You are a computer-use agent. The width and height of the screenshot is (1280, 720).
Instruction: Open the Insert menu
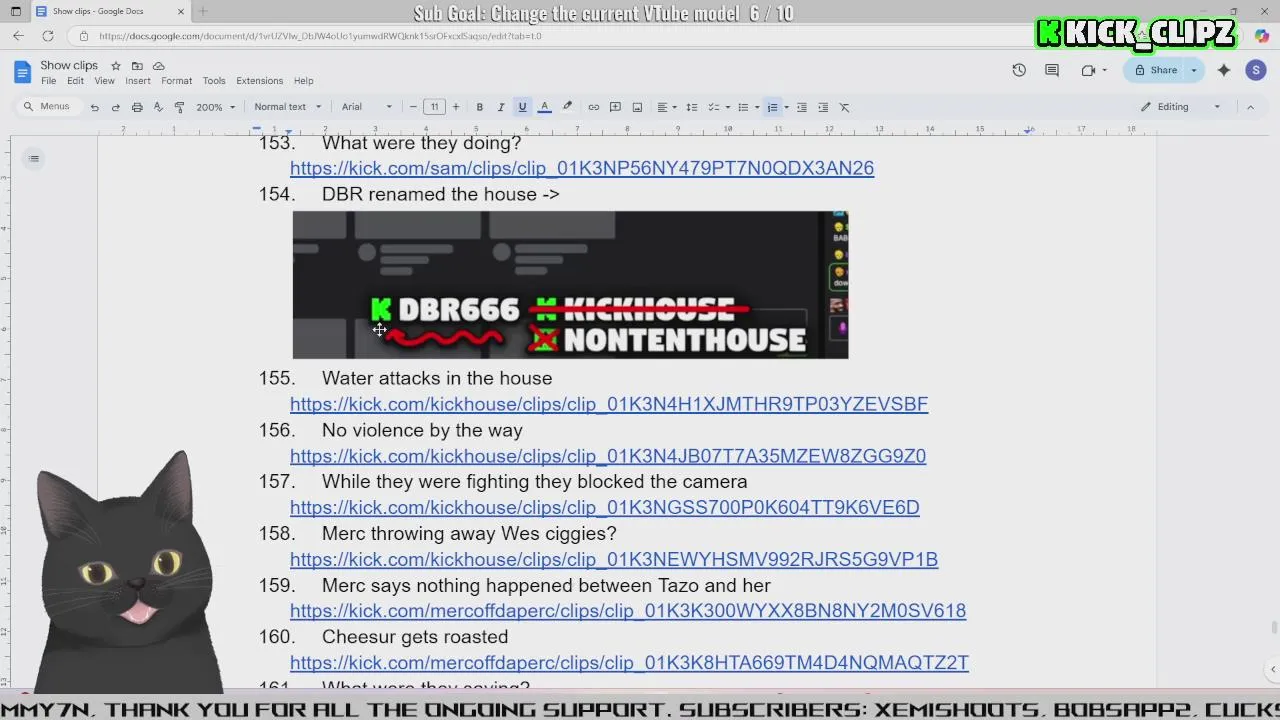138,81
